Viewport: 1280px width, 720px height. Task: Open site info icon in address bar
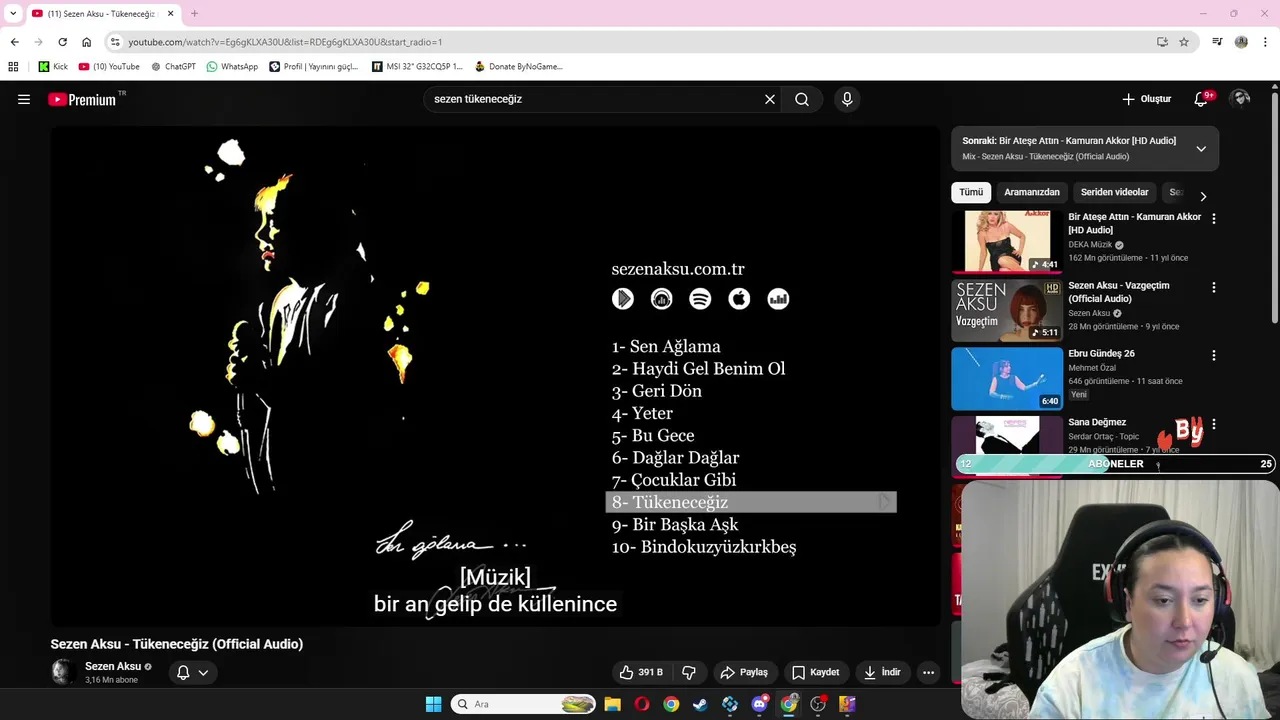(116, 42)
